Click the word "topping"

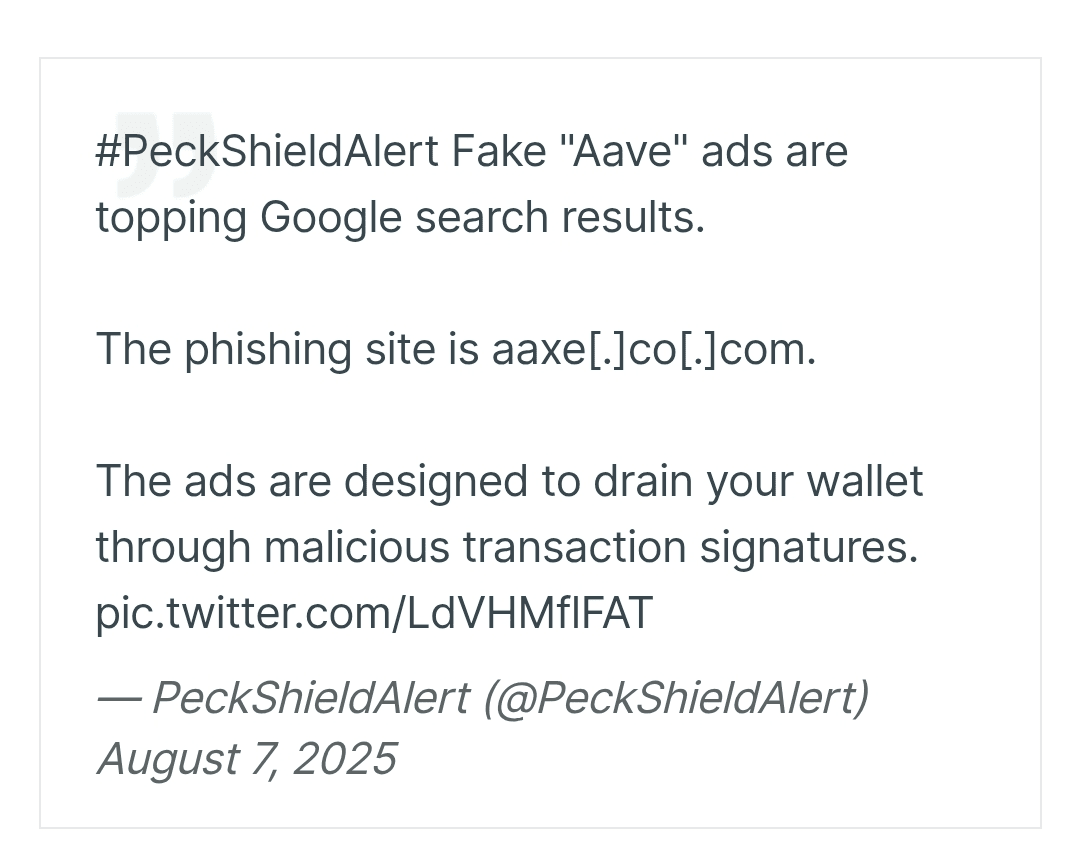coord(171,218)
